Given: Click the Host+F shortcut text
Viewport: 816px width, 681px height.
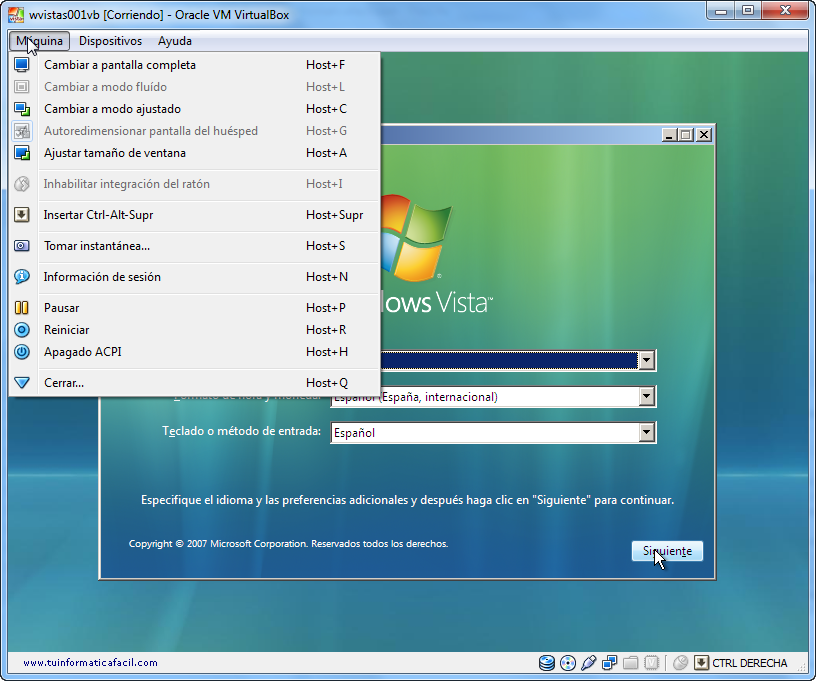Looking at the screenshot, I should tap(325, 65).
